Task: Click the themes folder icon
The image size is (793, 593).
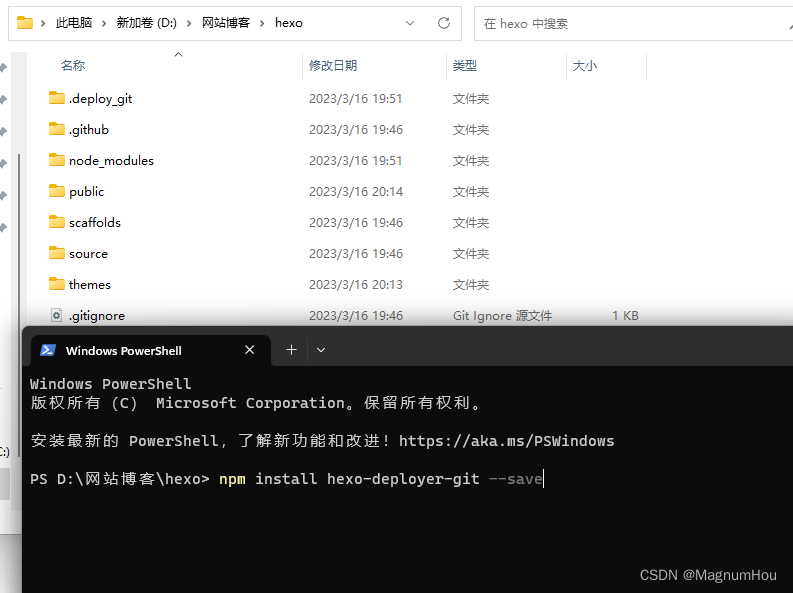Action: coord(56,284)
